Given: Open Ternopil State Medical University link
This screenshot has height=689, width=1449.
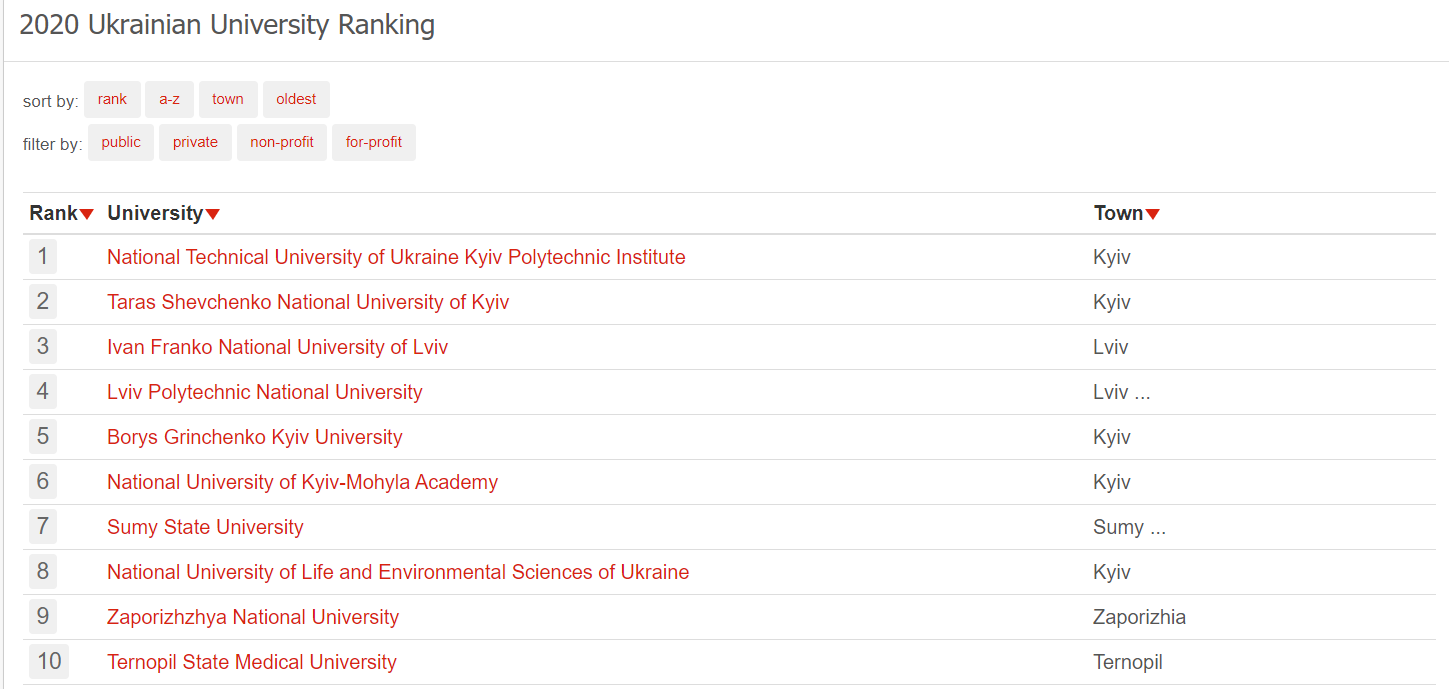Looking at the screenshot, I should pos(252,662).
